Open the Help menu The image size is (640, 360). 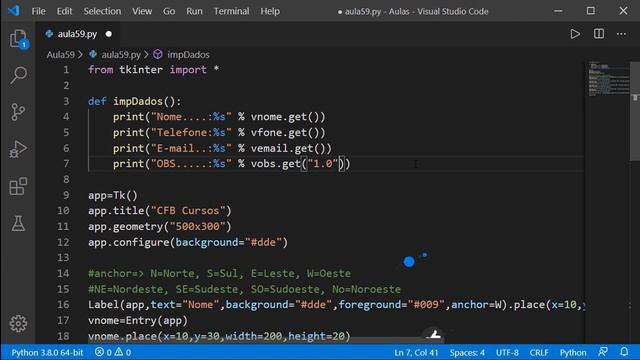tap(270, 11)
